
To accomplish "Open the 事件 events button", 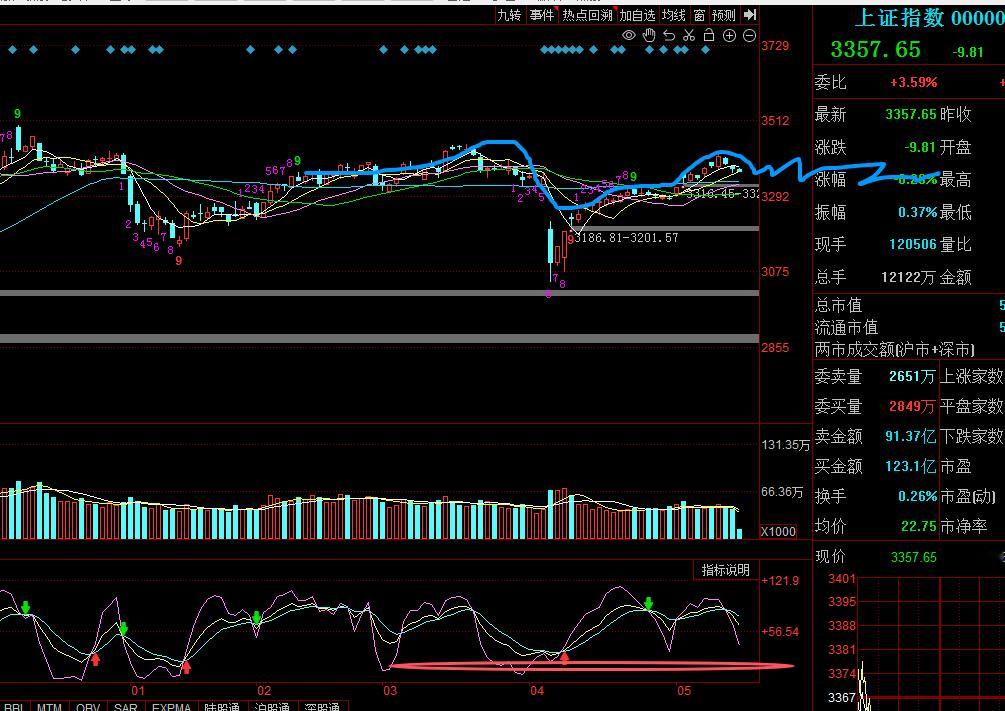I will 542,15.
